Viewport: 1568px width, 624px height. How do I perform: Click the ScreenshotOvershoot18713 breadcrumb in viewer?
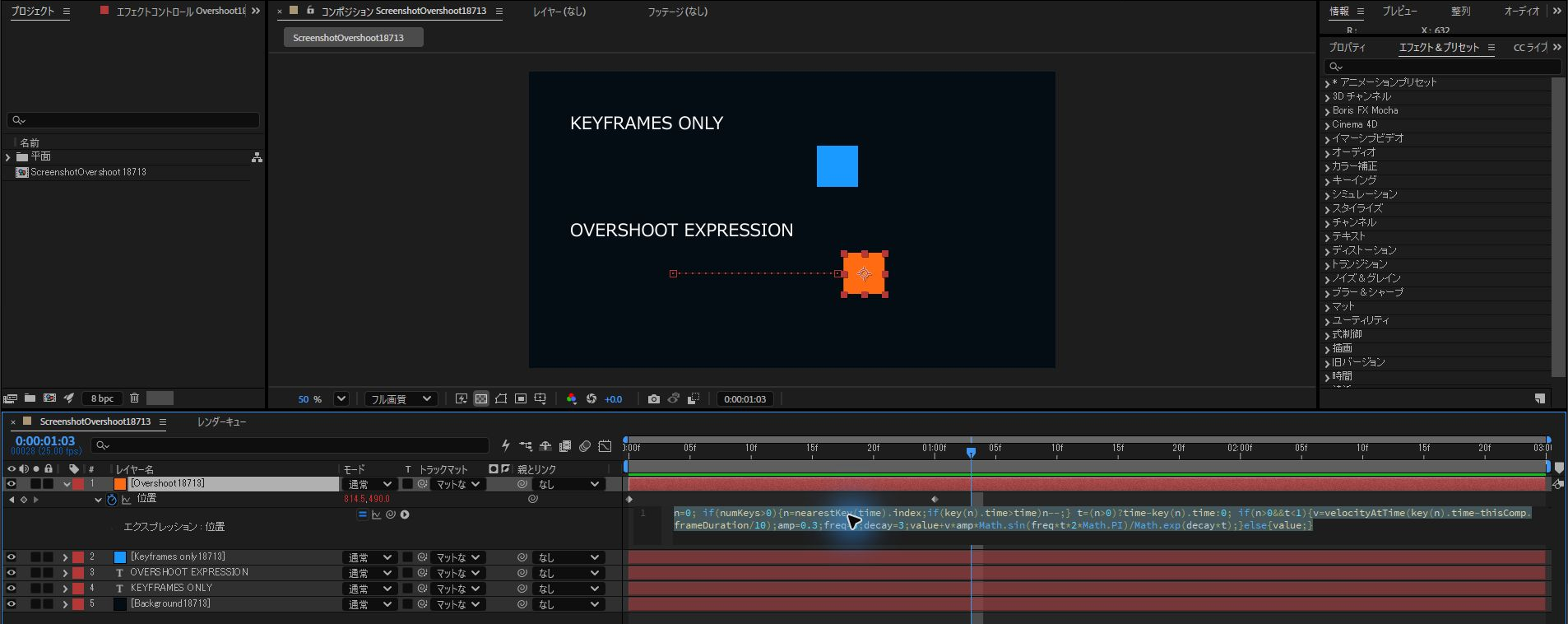(x=353, y=38)
